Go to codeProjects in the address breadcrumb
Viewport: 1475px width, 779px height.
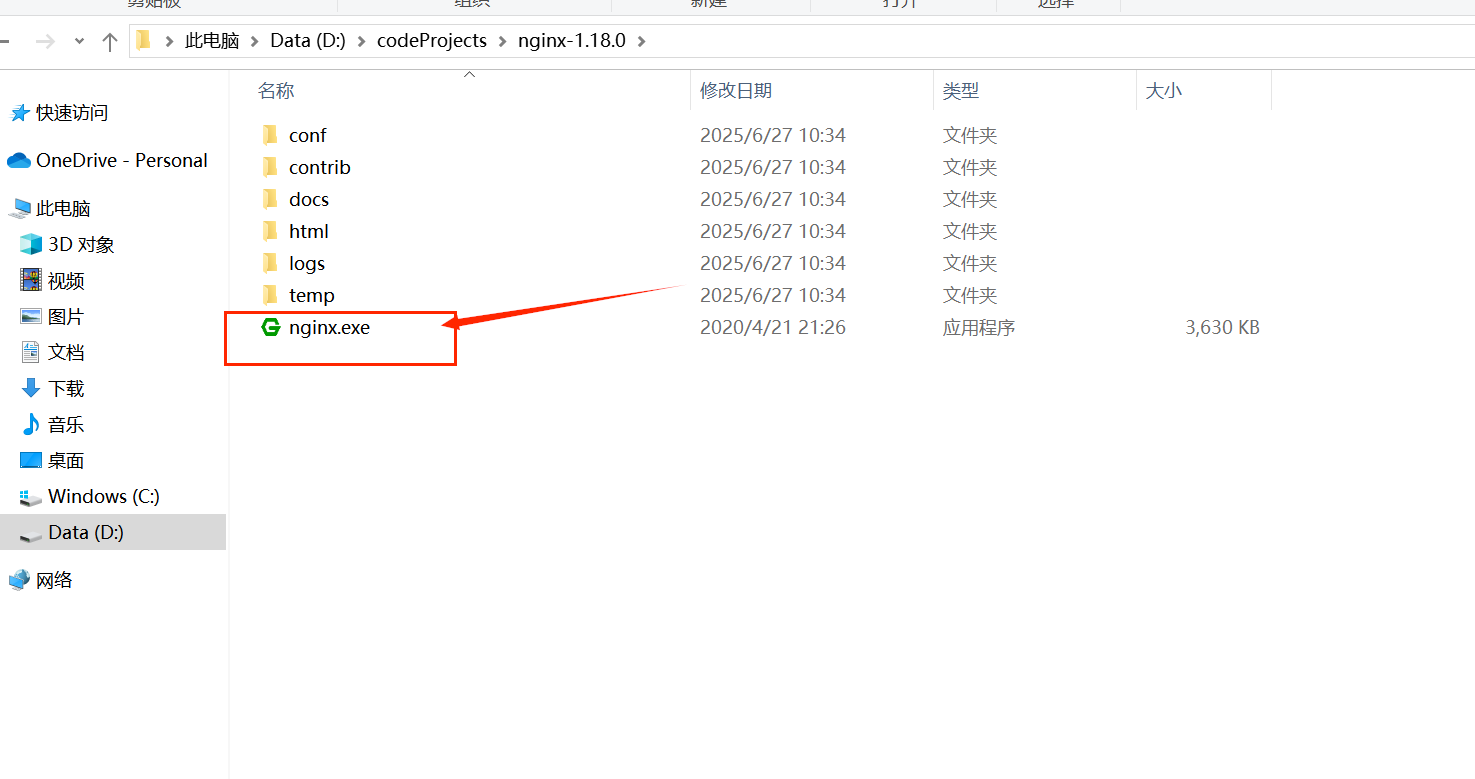click(x=432, y=41)
